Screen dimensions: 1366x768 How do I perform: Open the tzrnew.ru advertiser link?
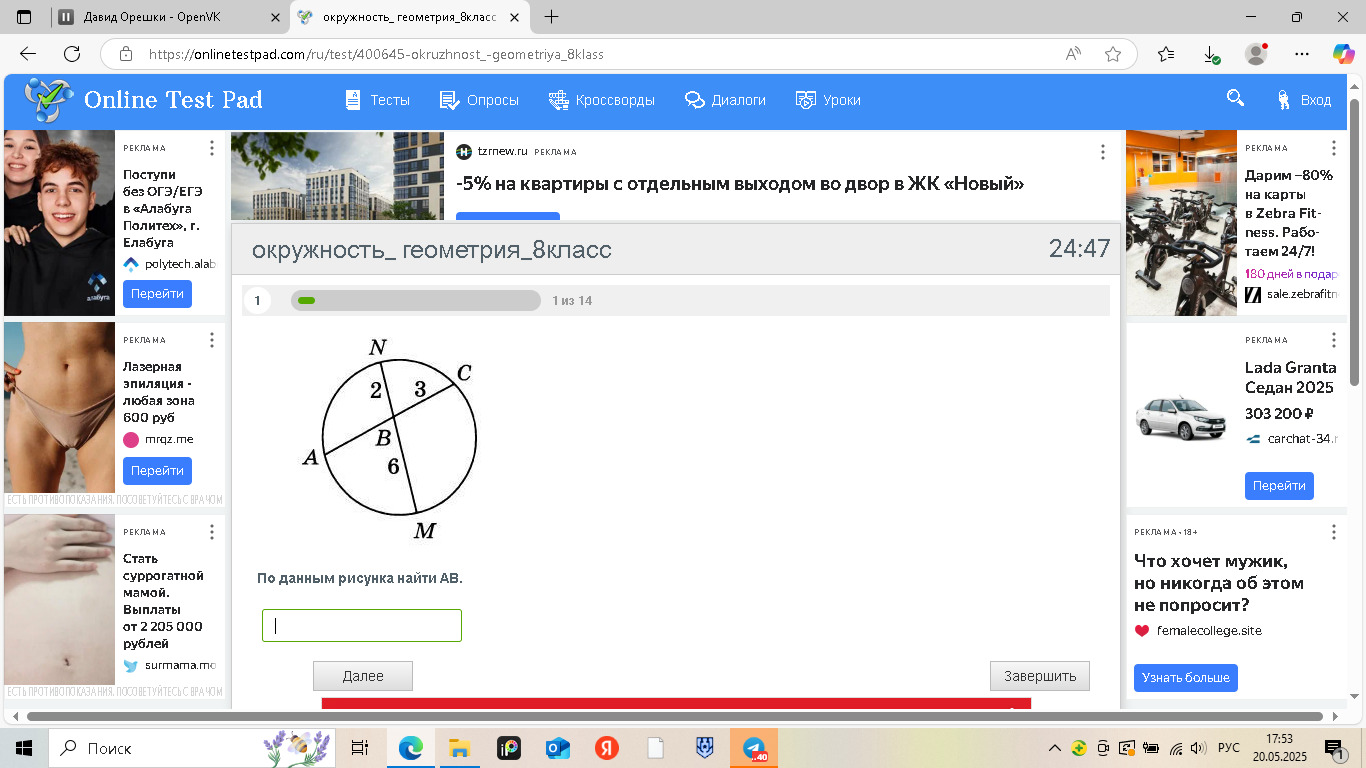click(502, 152)
